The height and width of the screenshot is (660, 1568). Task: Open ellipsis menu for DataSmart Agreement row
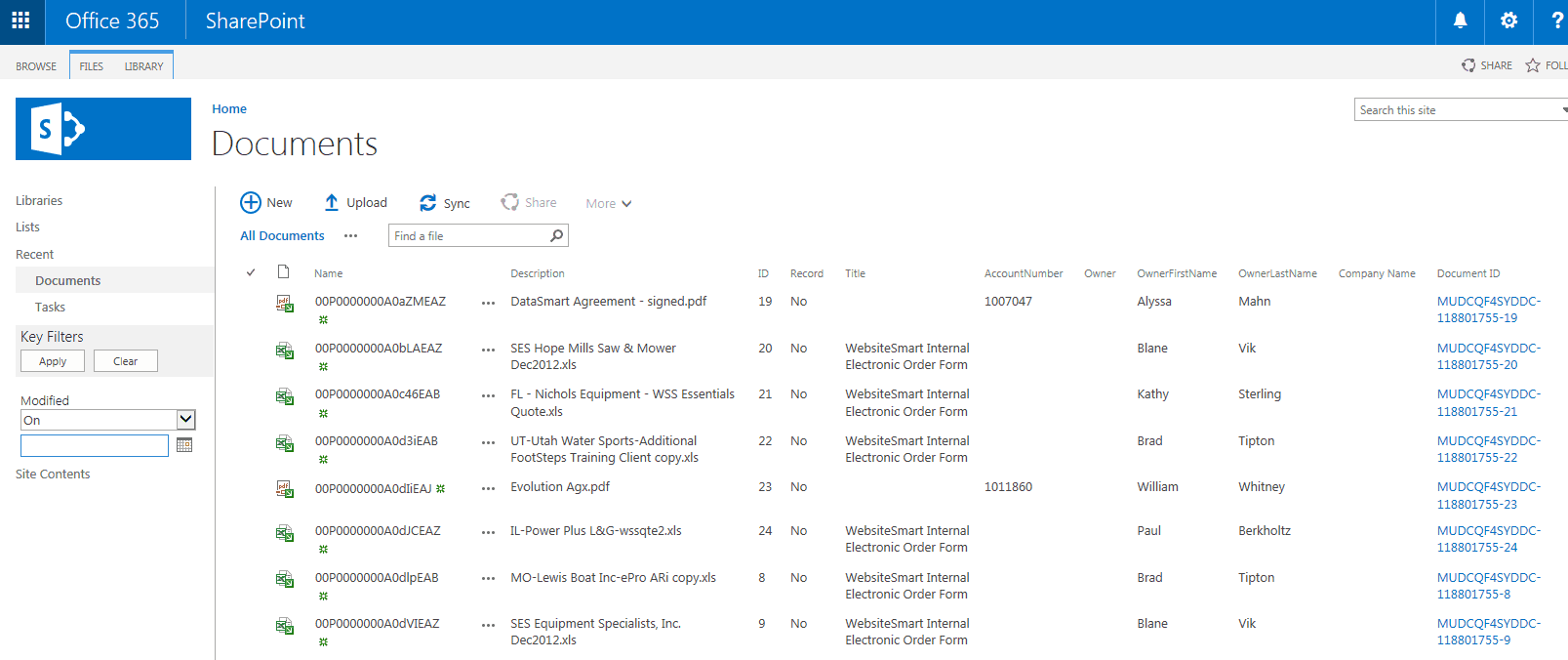click(488, 304)
